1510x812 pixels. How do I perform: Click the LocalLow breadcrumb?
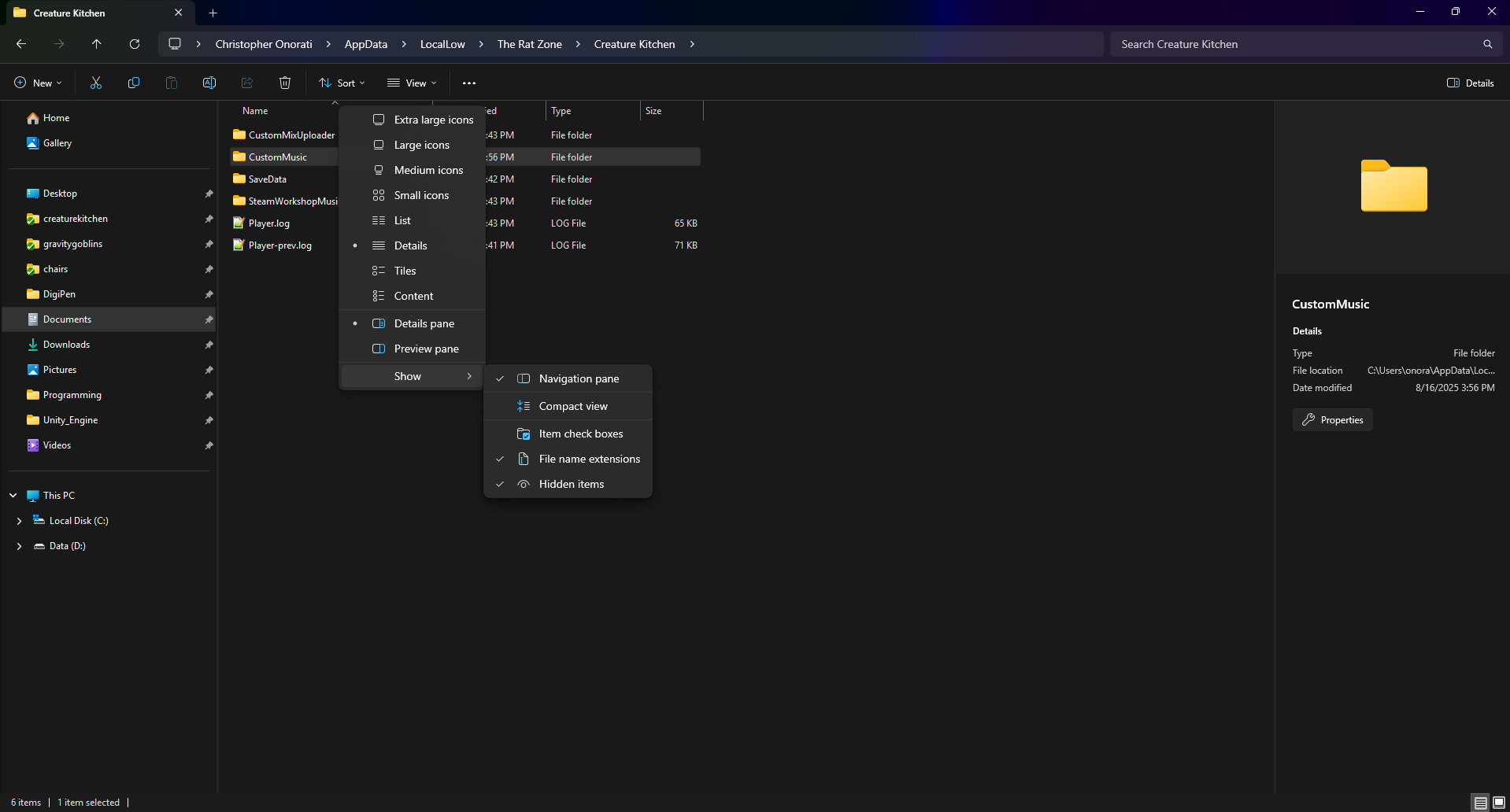pyautogui.click(x=442, y=44)
